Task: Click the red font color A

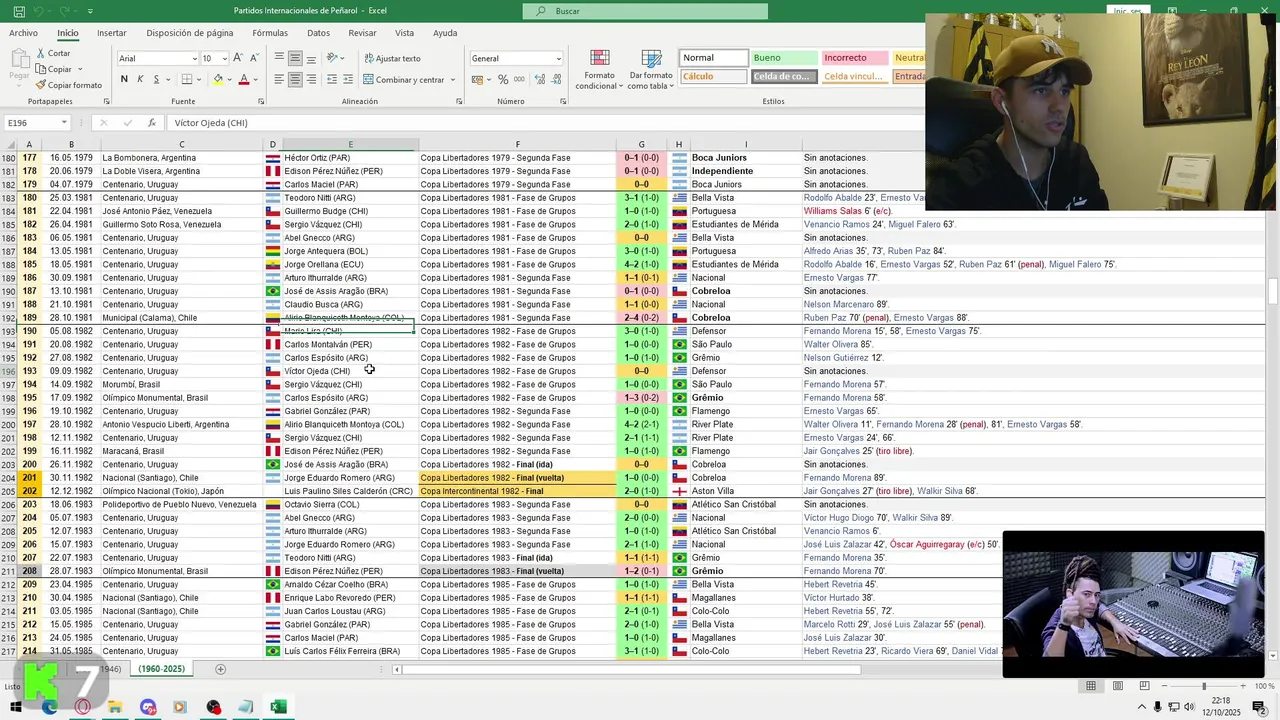Action: click(244, 79)
